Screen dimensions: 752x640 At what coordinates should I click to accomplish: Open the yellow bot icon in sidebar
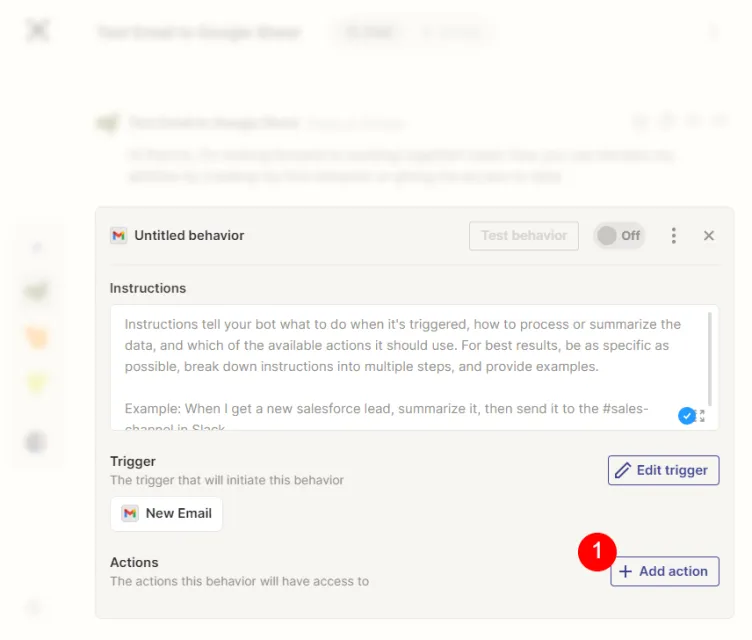click(x=37, y=383)
